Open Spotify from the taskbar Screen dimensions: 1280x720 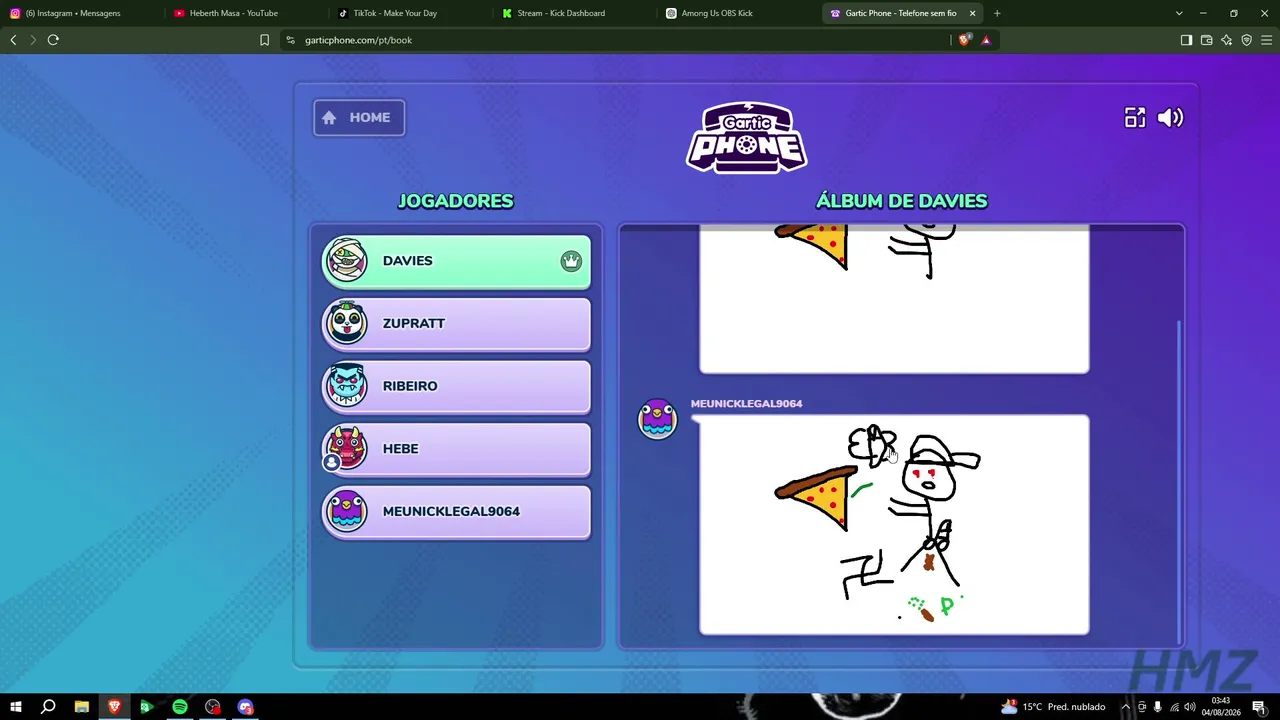pyautogui.click(x=180, y=707)
